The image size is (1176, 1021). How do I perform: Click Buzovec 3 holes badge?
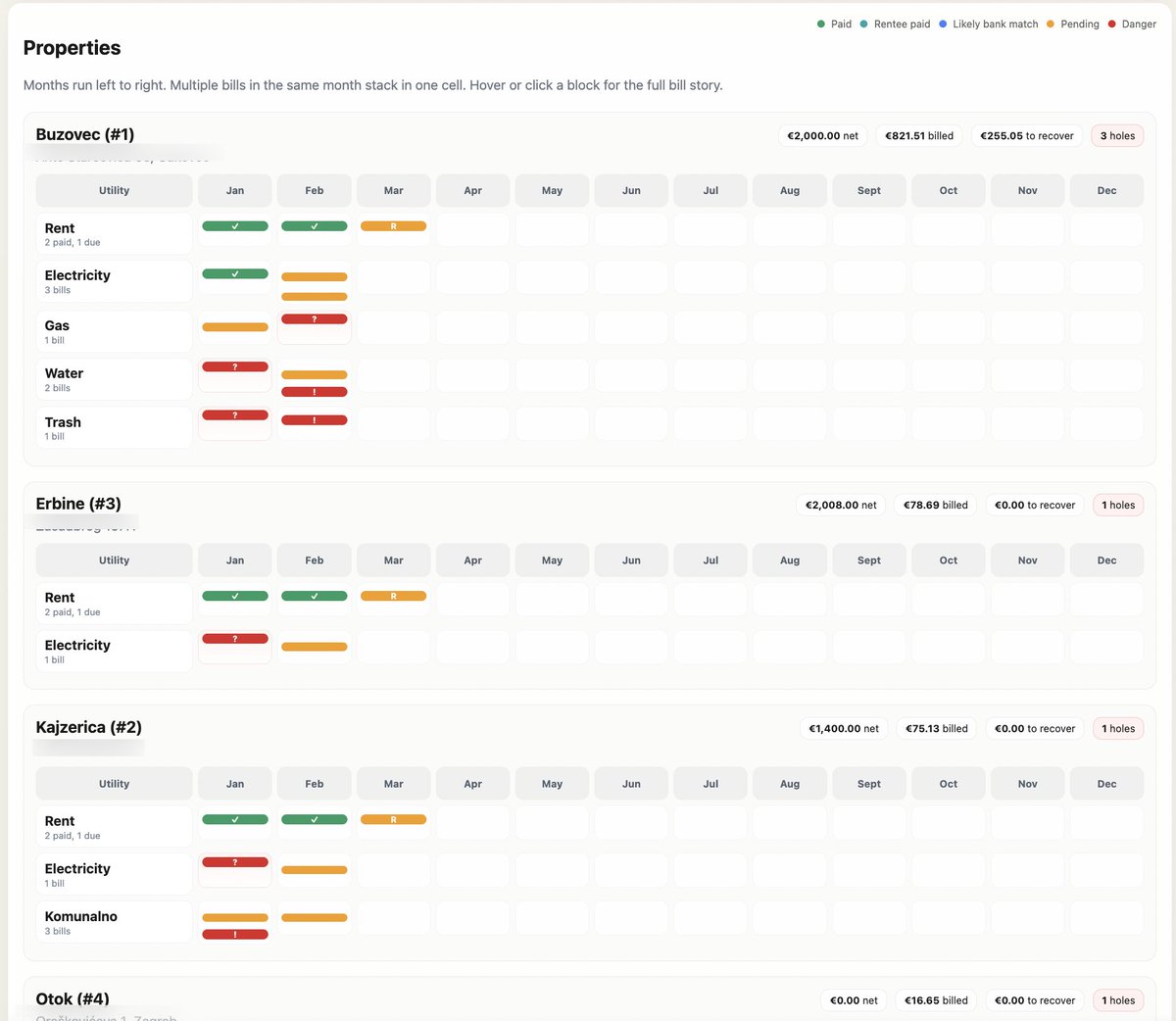[1117, 136]
